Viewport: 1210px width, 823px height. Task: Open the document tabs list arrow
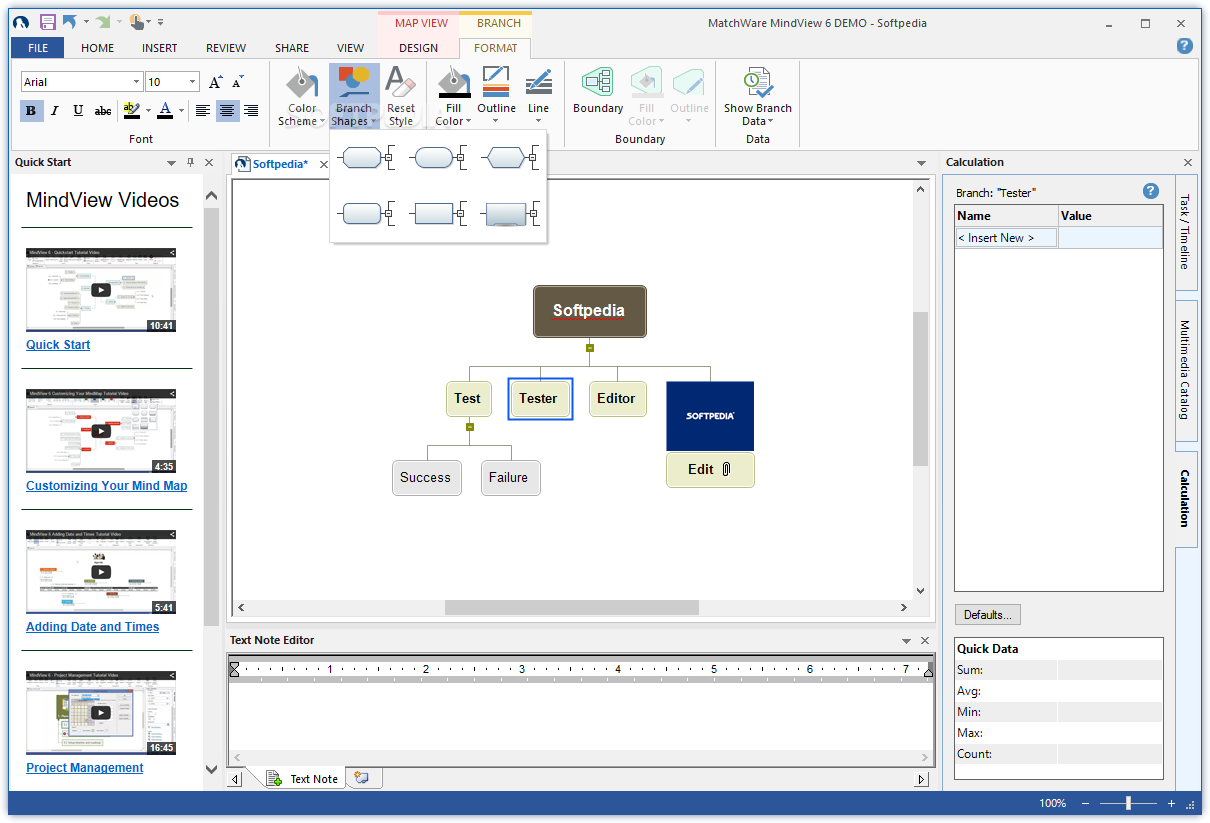pos(921,163)
